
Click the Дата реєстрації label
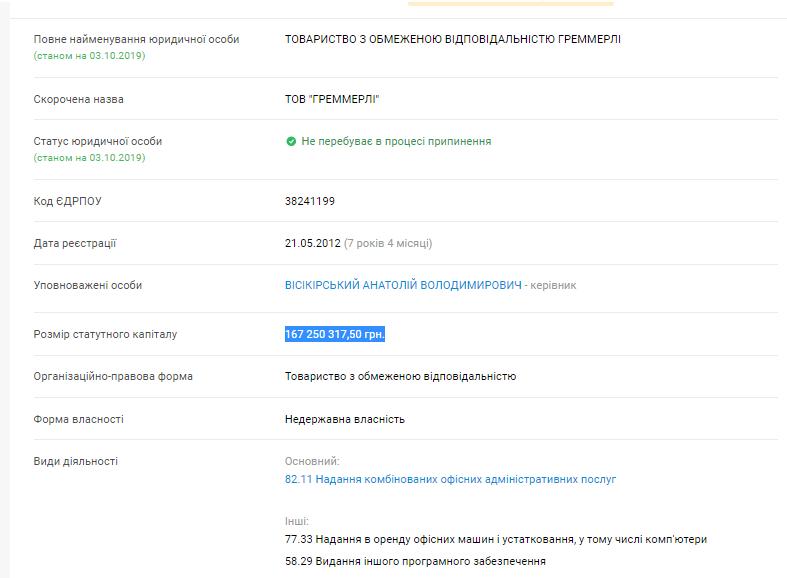75,243
